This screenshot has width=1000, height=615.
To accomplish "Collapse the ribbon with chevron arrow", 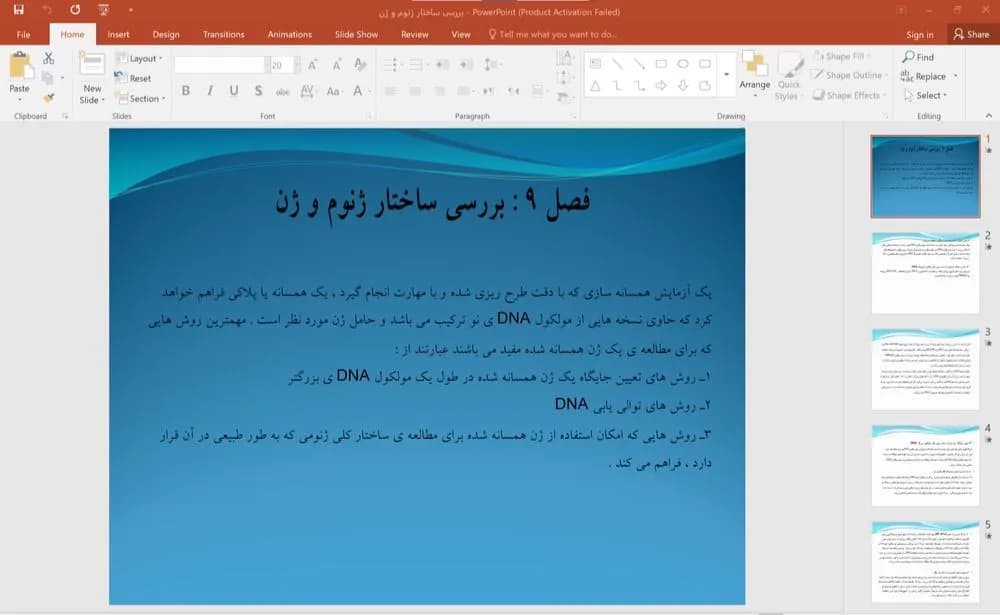I will pos(989,115).
